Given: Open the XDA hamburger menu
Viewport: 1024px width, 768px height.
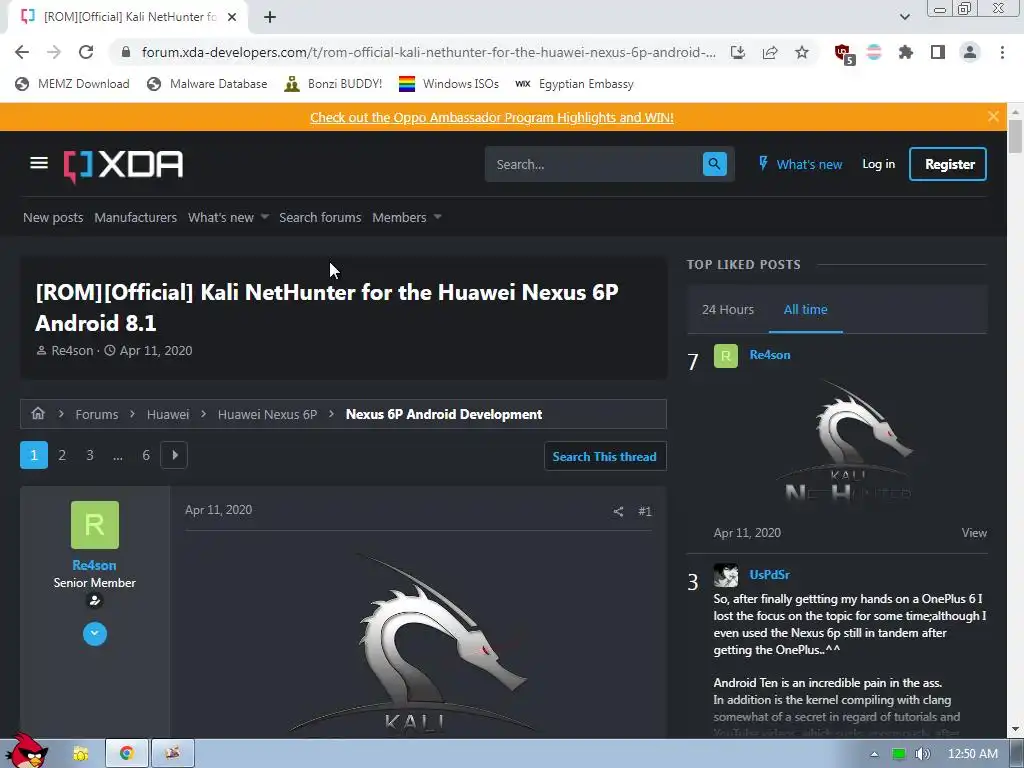Looking at the screenshot, I should coord(39,163).
